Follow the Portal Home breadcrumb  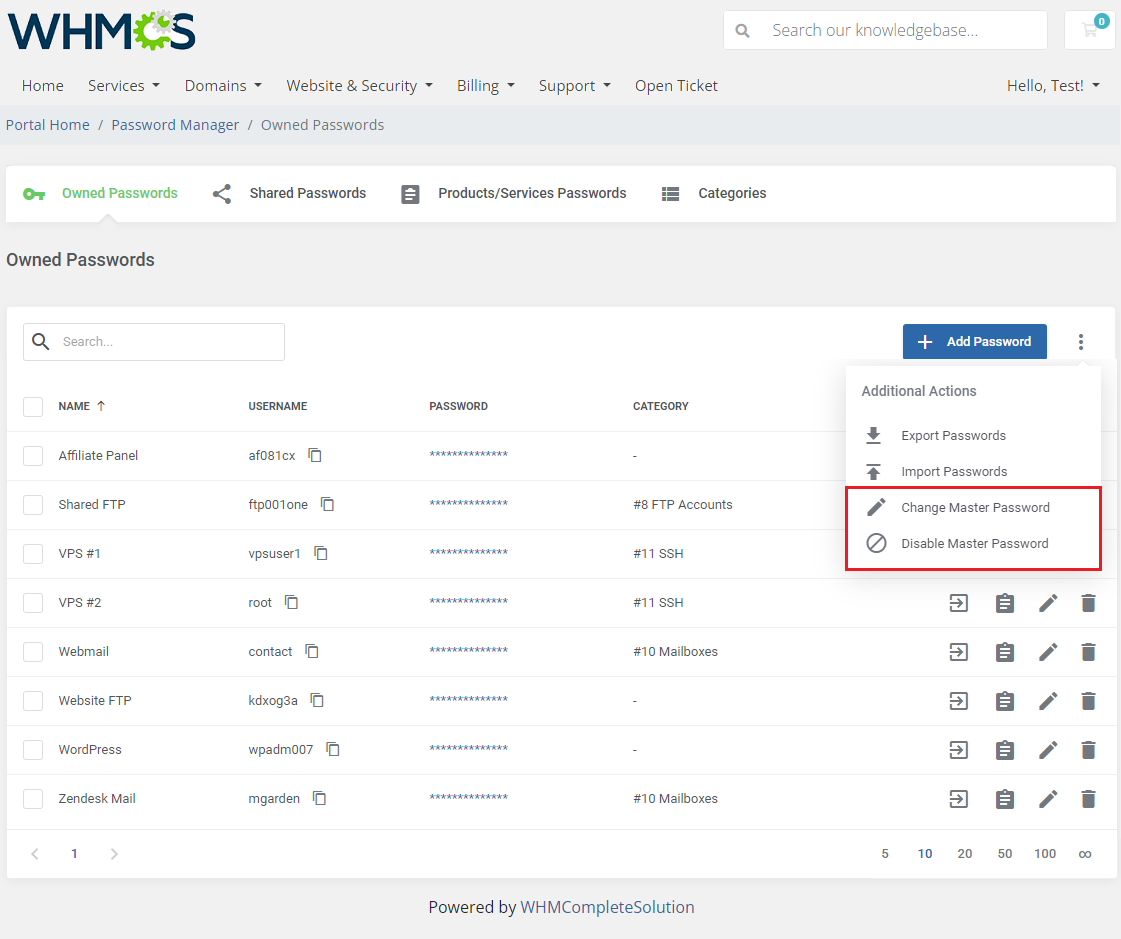48,125
